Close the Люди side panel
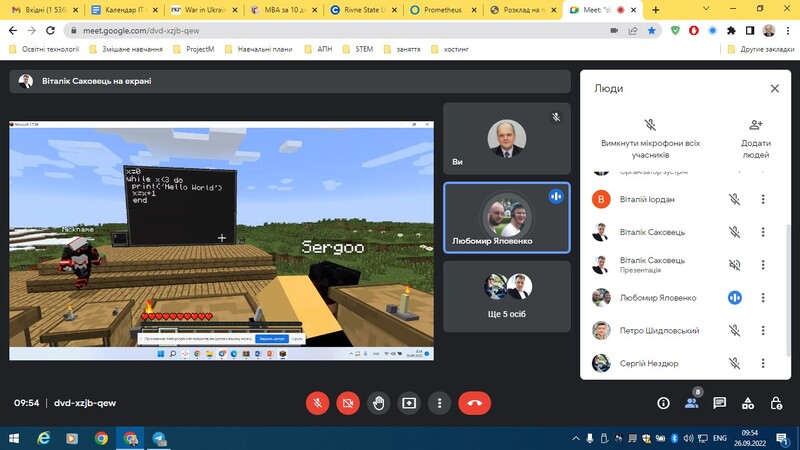This screenshot has height=450, width=800. coord(774,89)
